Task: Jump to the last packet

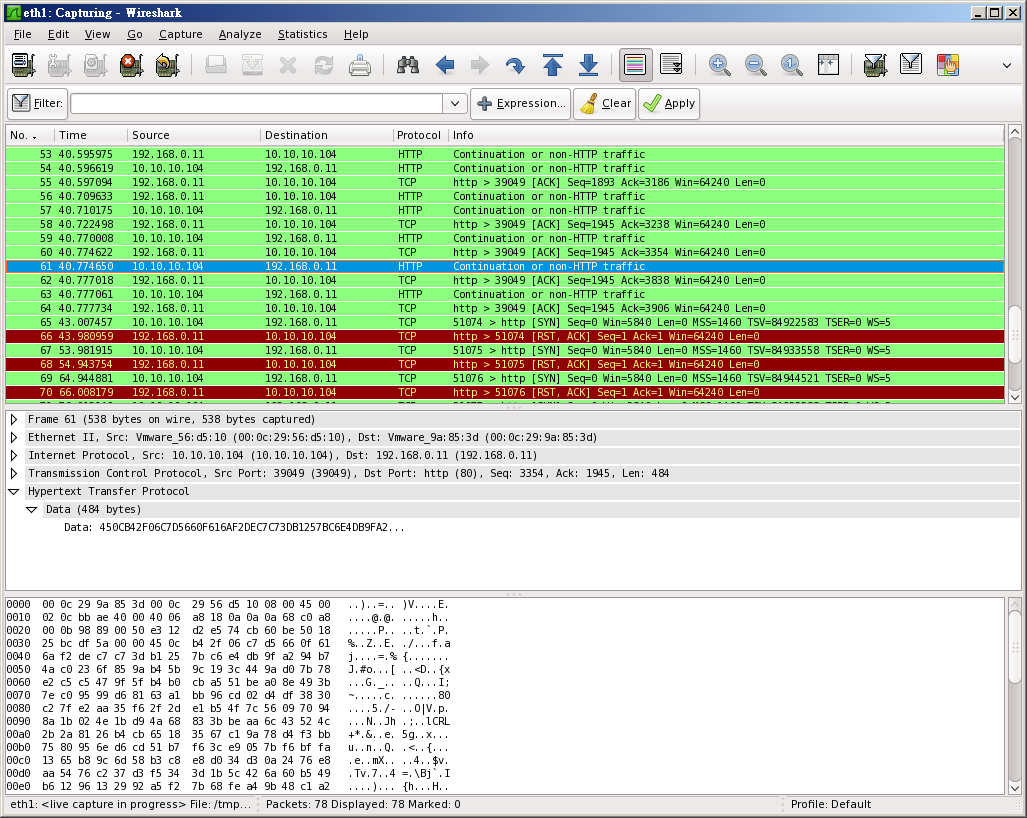Action: tap(588, 64)
